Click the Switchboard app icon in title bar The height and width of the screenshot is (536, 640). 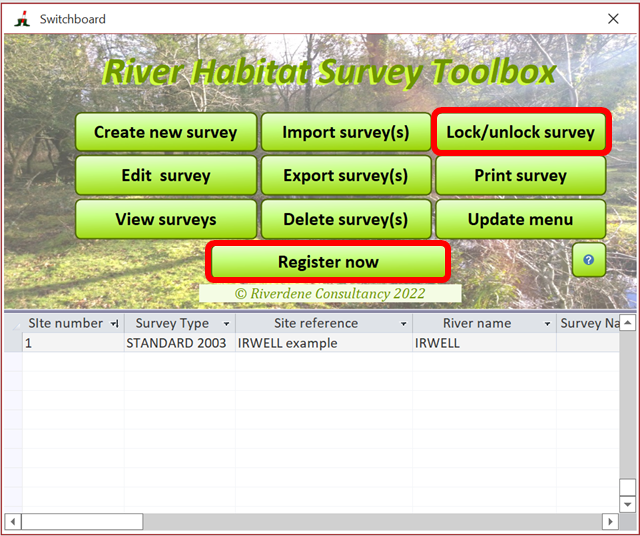tap(22, 19)
